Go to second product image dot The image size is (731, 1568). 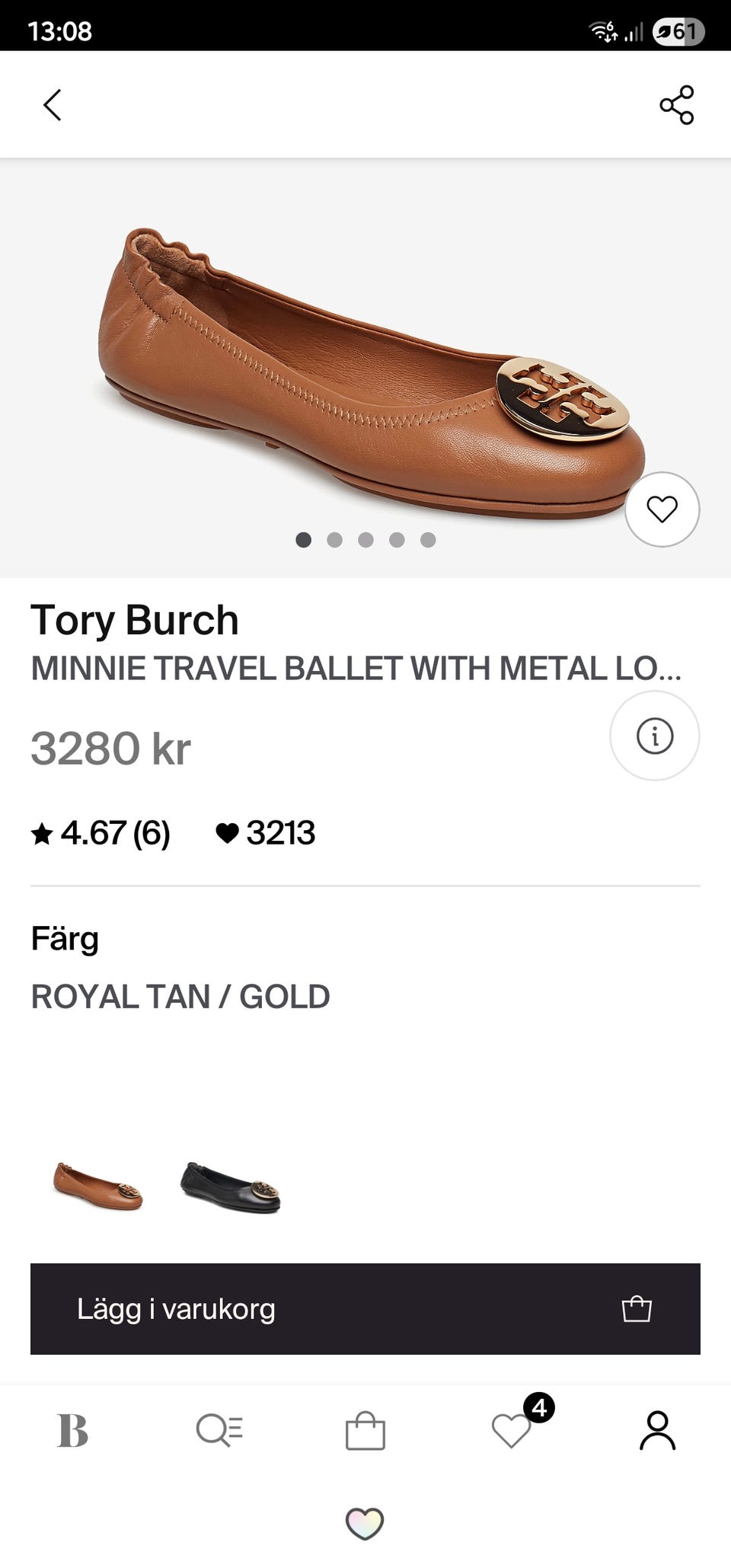[334, 540]
